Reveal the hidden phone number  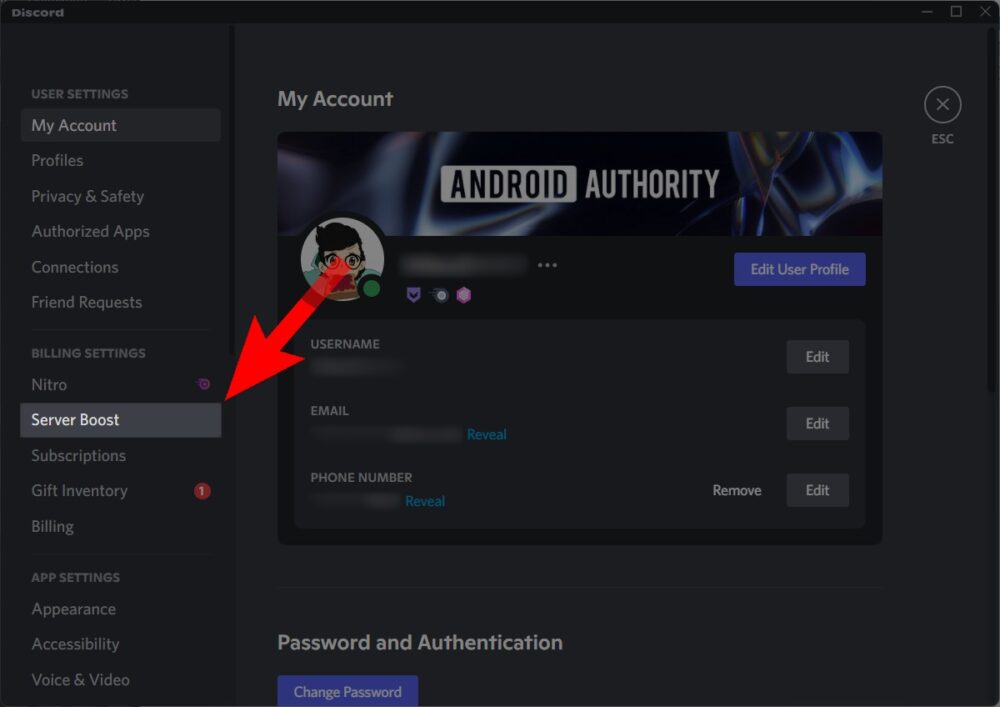pyautogui.click(x=425, y=501)
